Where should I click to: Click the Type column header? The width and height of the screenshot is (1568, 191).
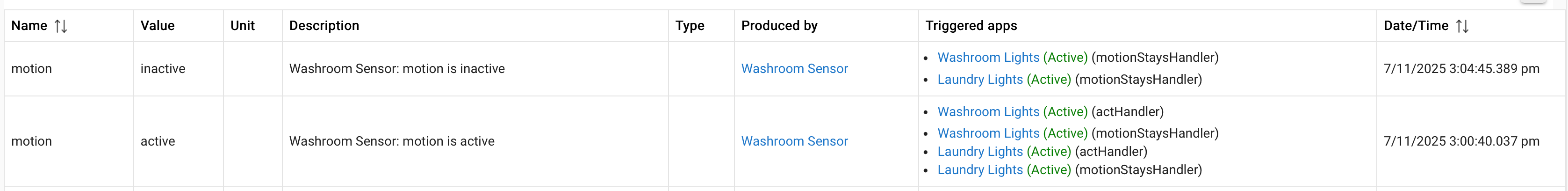pos(689,26)
